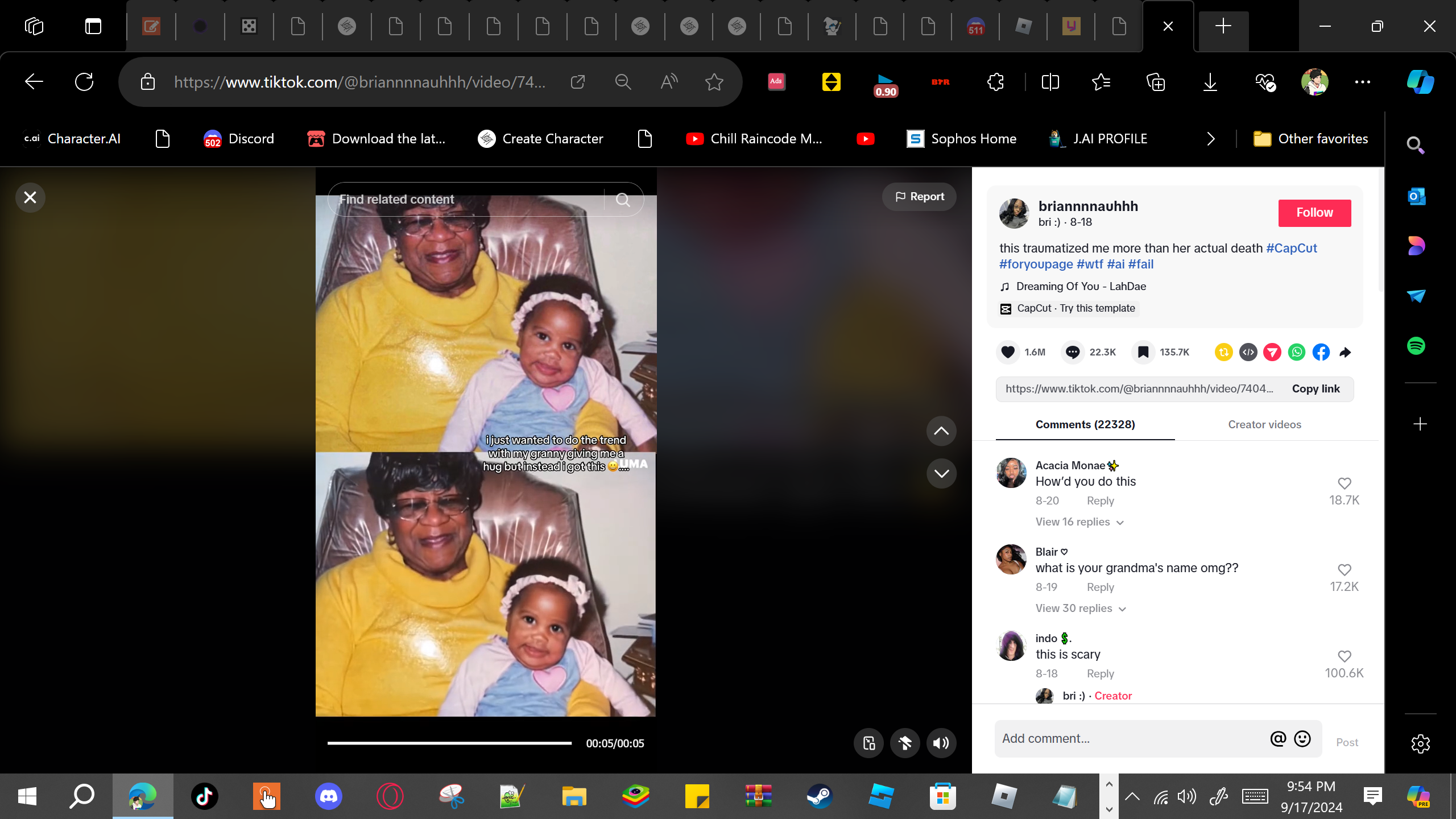Switch to Creator videos tab
1456x819 pixels.
[1264, 424]
